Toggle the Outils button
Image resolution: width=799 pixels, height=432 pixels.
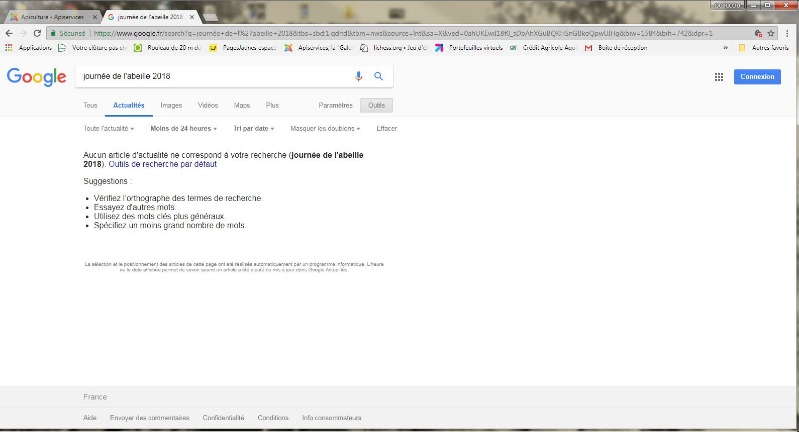(x=376, y=105)
